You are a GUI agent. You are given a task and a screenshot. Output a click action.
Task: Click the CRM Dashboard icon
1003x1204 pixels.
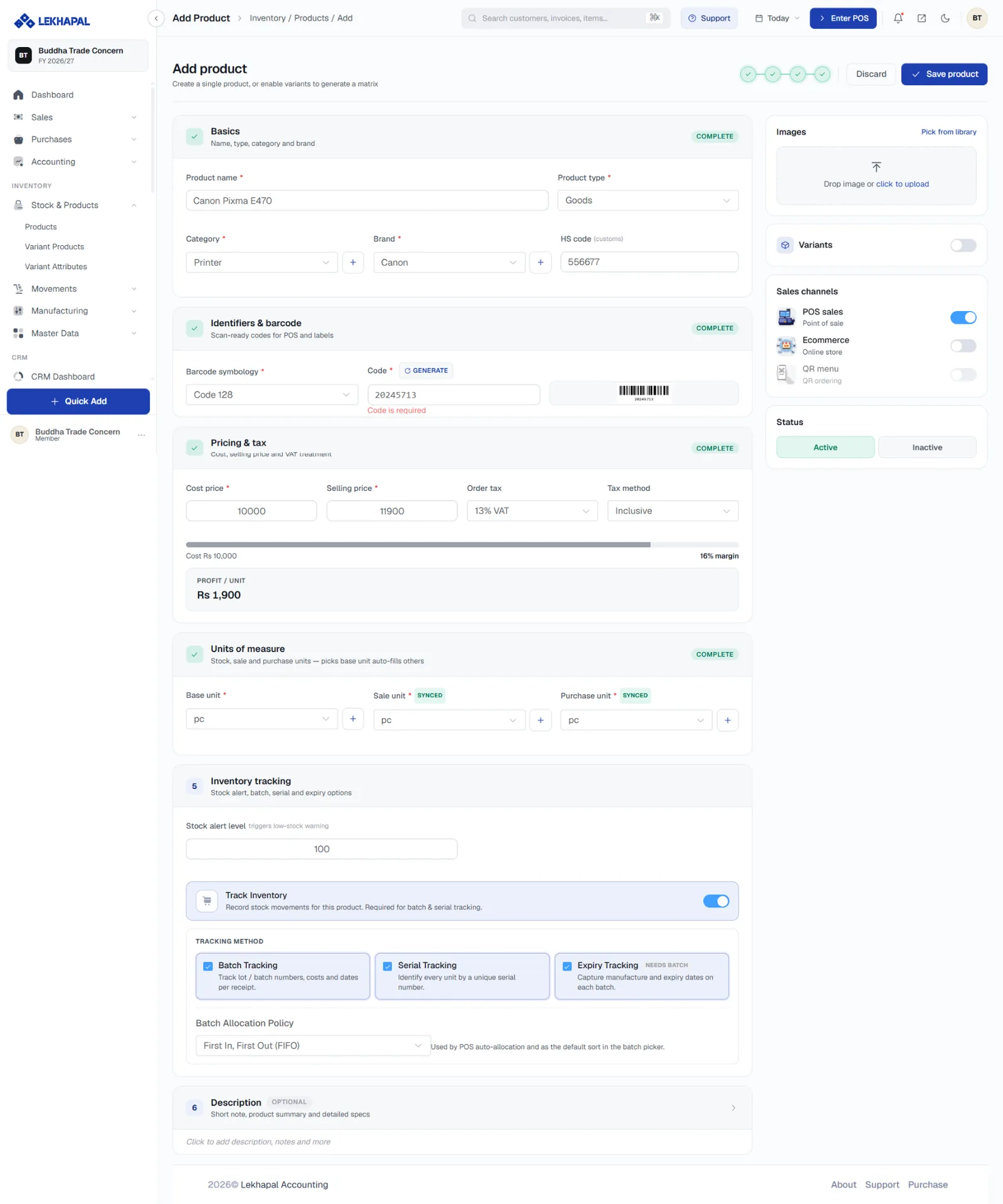(x=18, y=376)
